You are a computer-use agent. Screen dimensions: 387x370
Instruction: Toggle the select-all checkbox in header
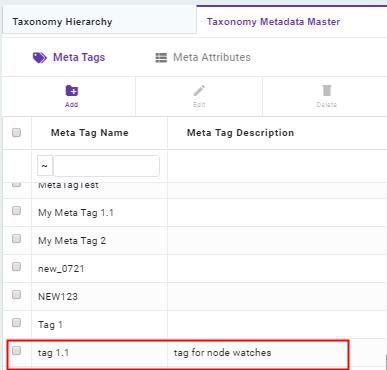point(16,133)
